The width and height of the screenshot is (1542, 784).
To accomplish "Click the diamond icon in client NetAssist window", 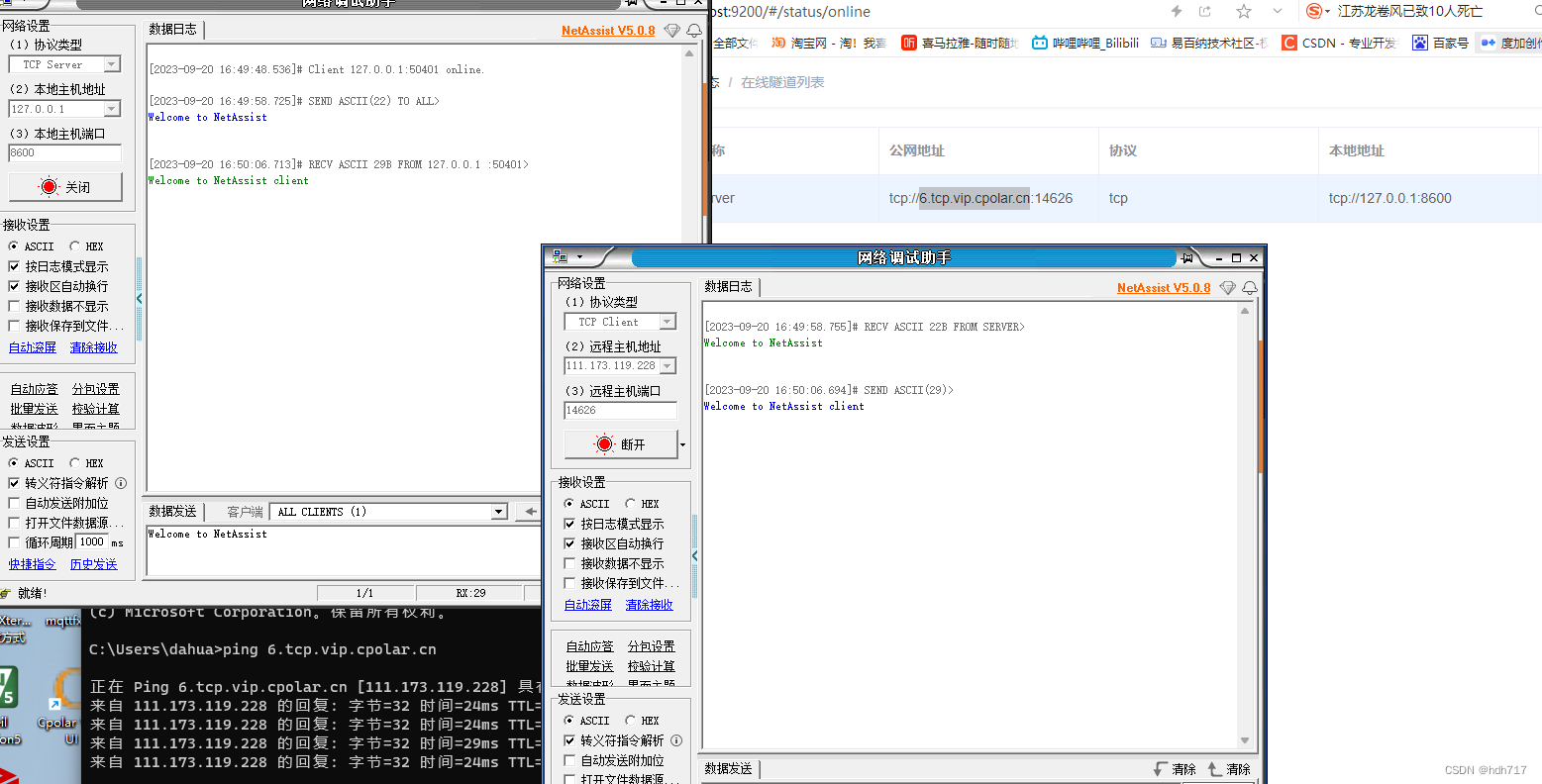I will (x=1228, y=288).
